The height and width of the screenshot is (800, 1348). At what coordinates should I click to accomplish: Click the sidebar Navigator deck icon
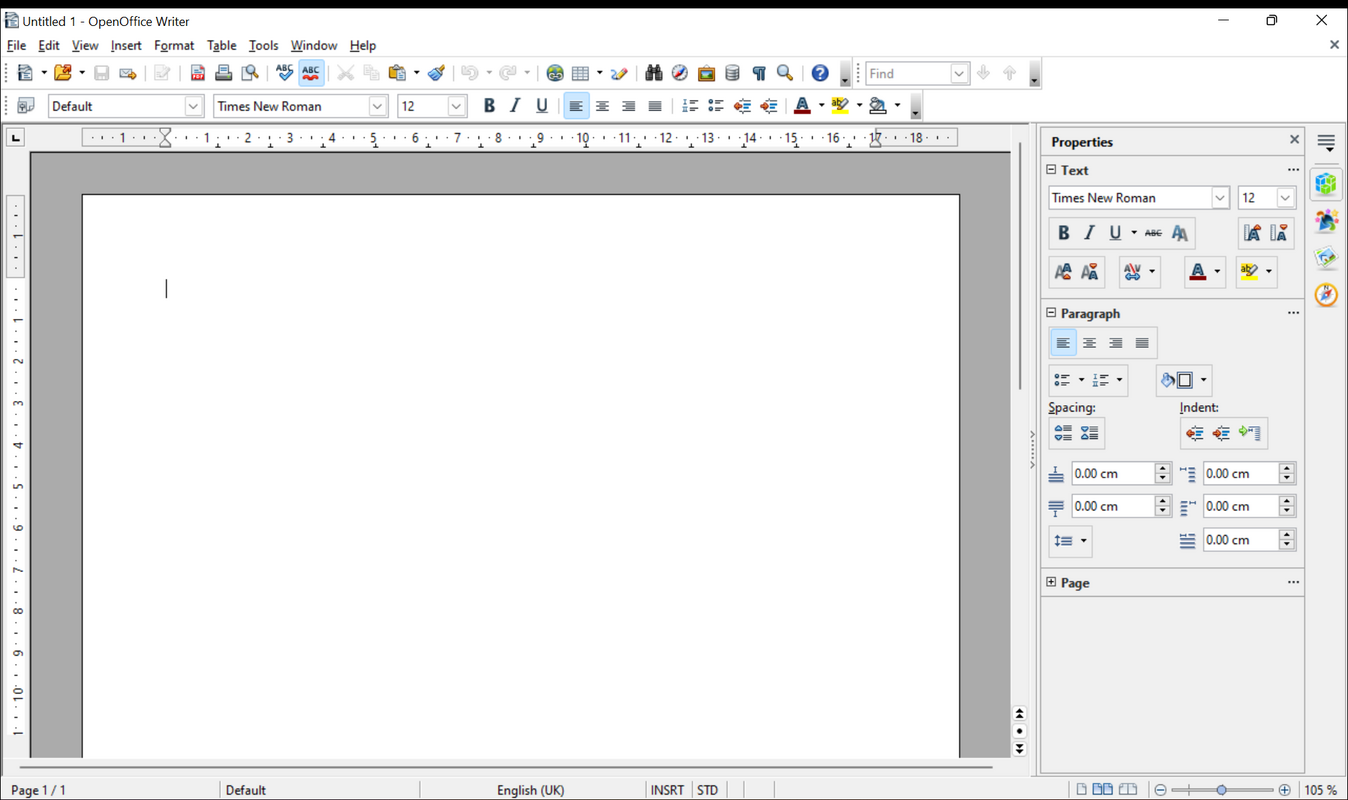(1326, 294)
